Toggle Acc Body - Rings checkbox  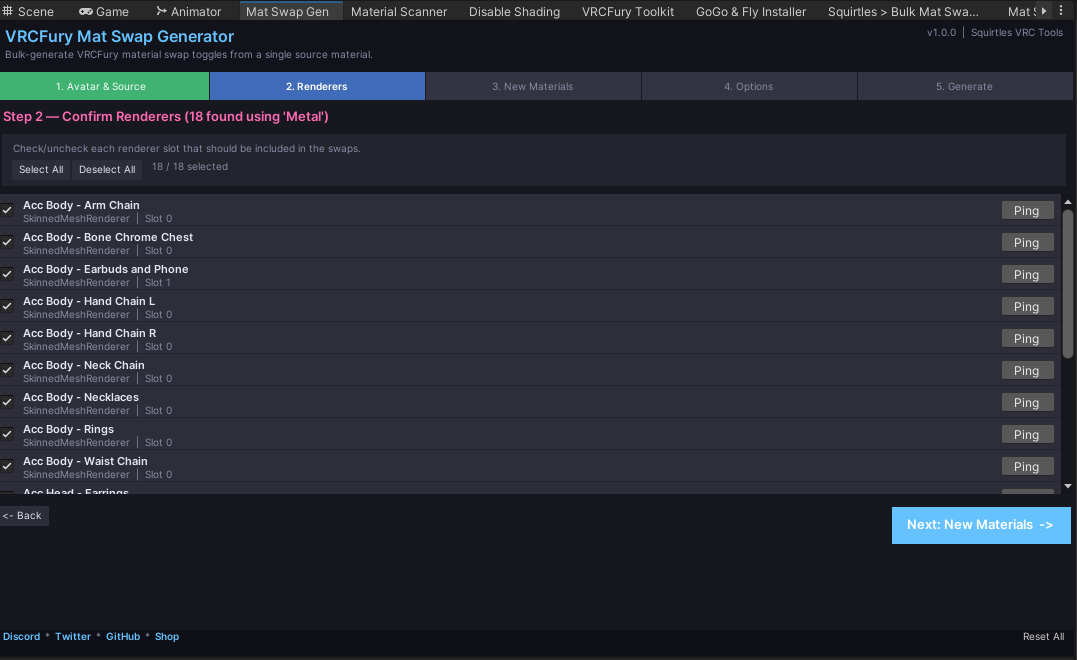(x=7, y=434)
